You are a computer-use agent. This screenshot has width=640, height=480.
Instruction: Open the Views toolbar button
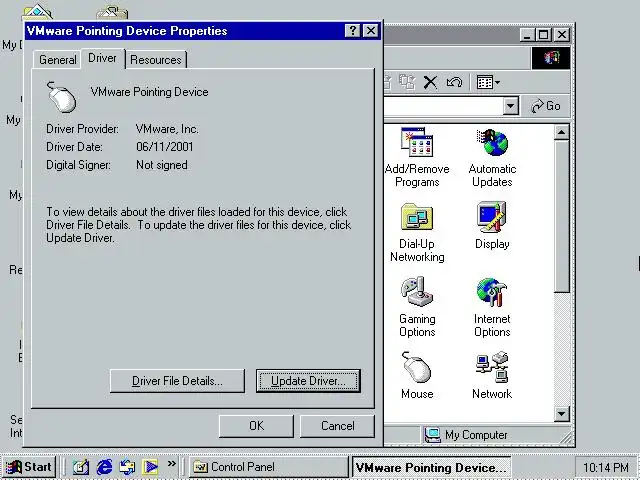click(x=488, y=82)
